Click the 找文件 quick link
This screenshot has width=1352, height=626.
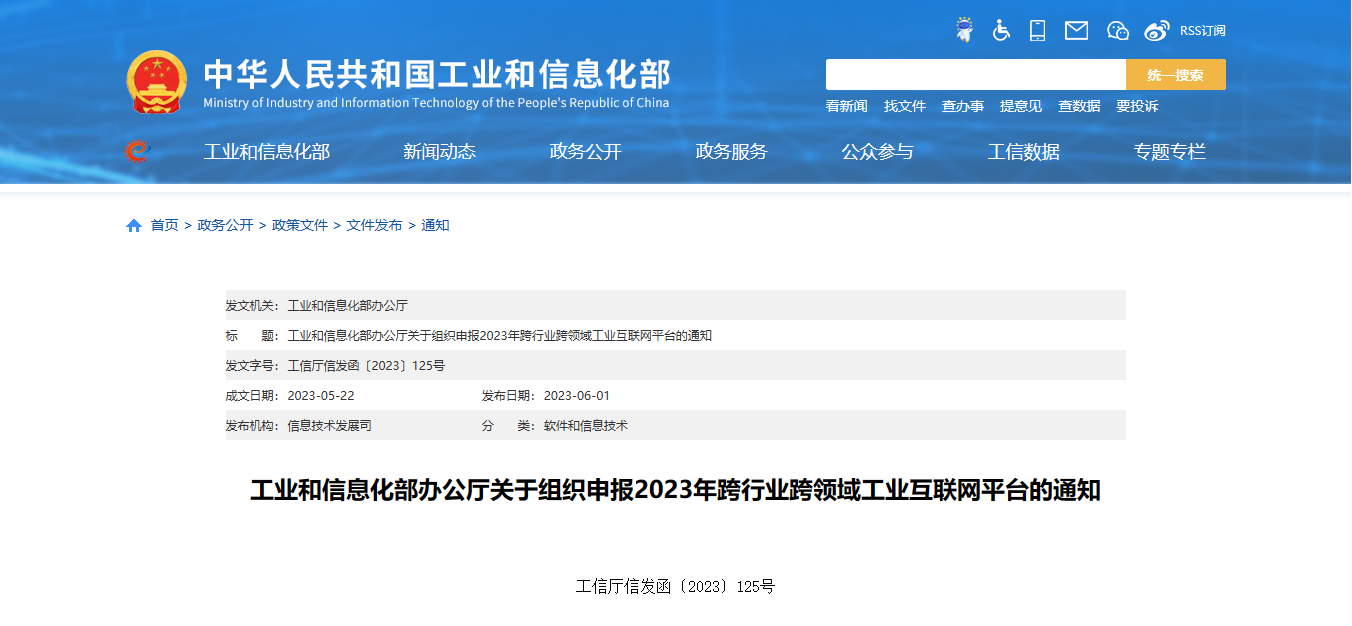click(x=905, y=106)
